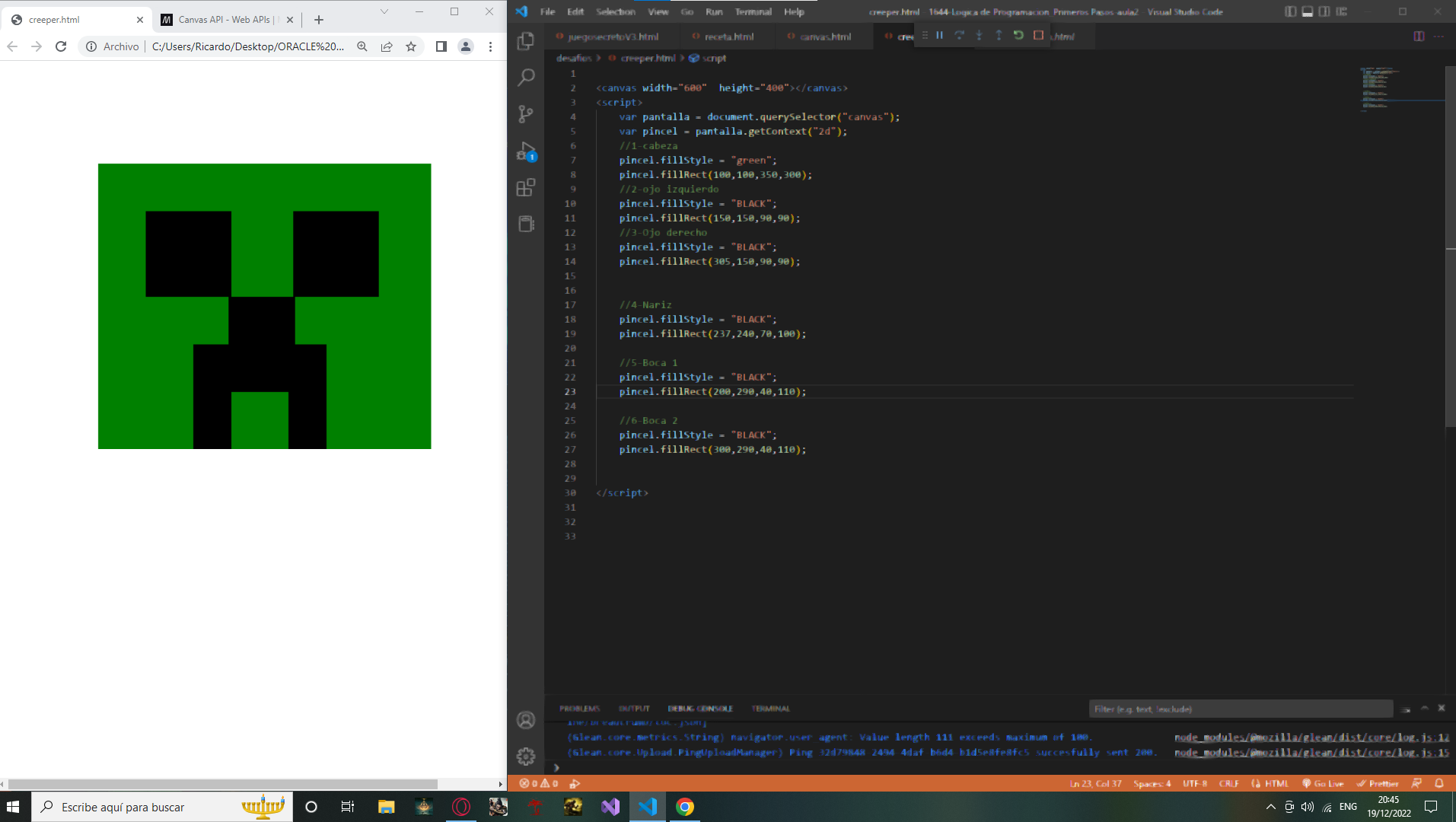This screenshot has width=1456, height=822.
Task: Open Run and Debug view
Action: tap(526, 151)
